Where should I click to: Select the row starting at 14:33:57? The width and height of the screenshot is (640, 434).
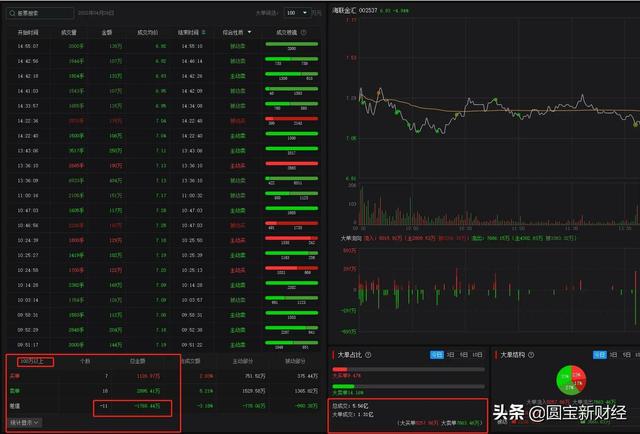point(163,106)
